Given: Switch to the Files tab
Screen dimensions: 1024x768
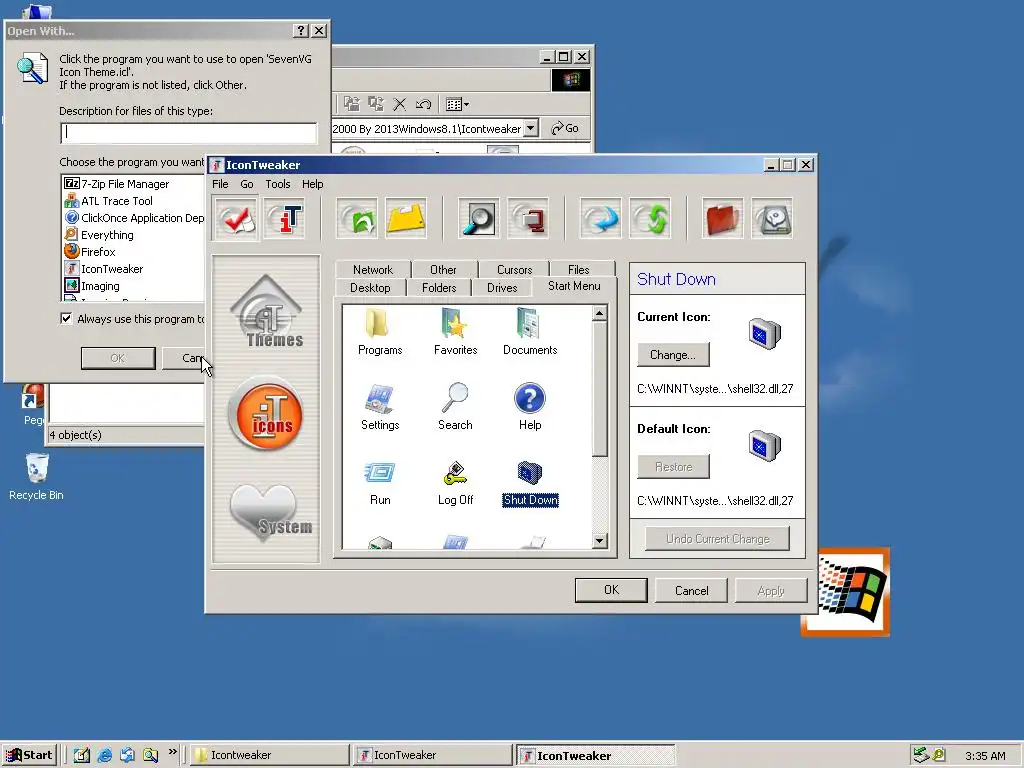Looking at the screenshot, I should coord(579,269).
